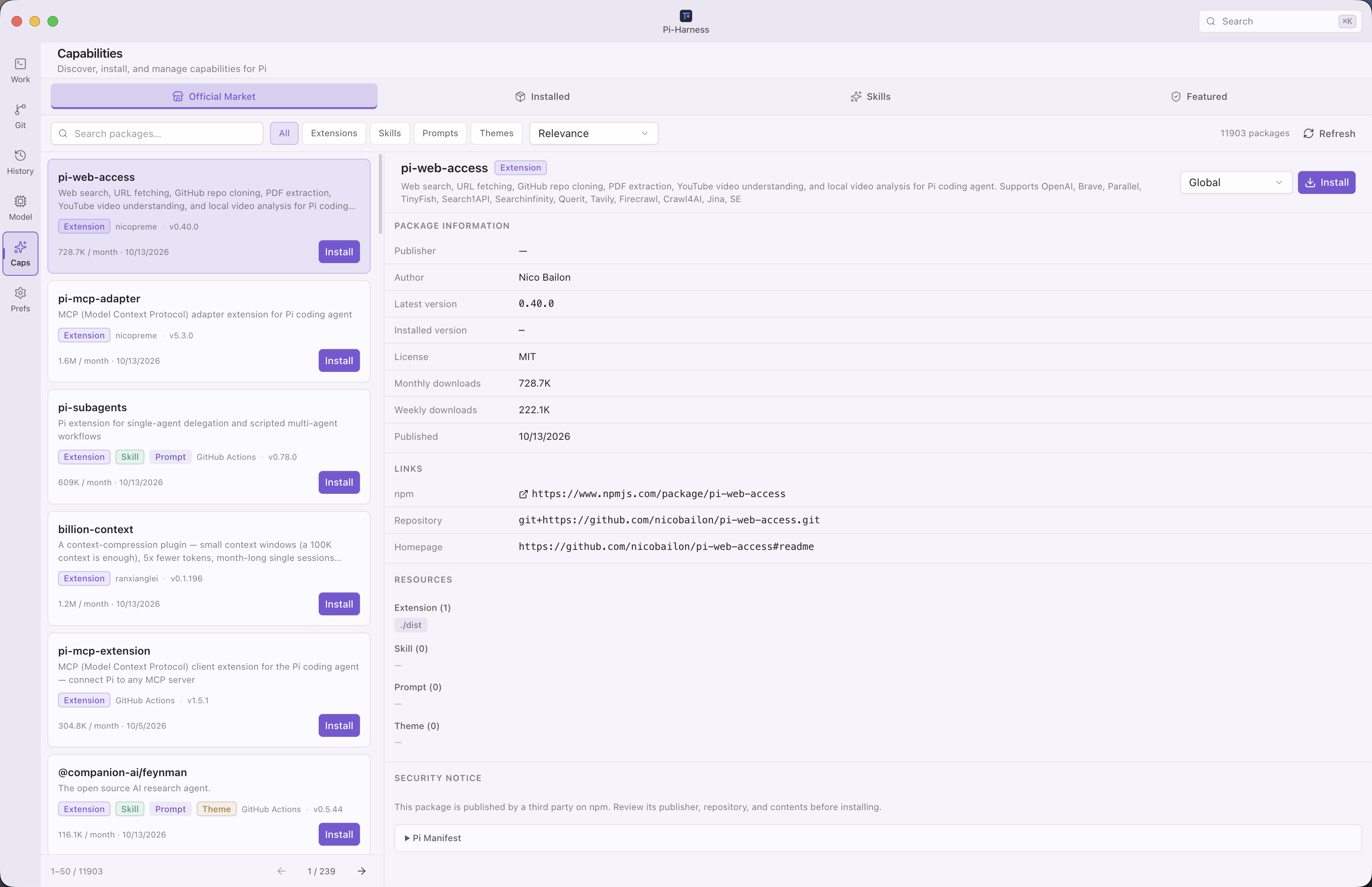The width and height of the screenshot is (1372, 887).
Task: Click the 1 / 239 page indicator
Action: click(321, 871)
